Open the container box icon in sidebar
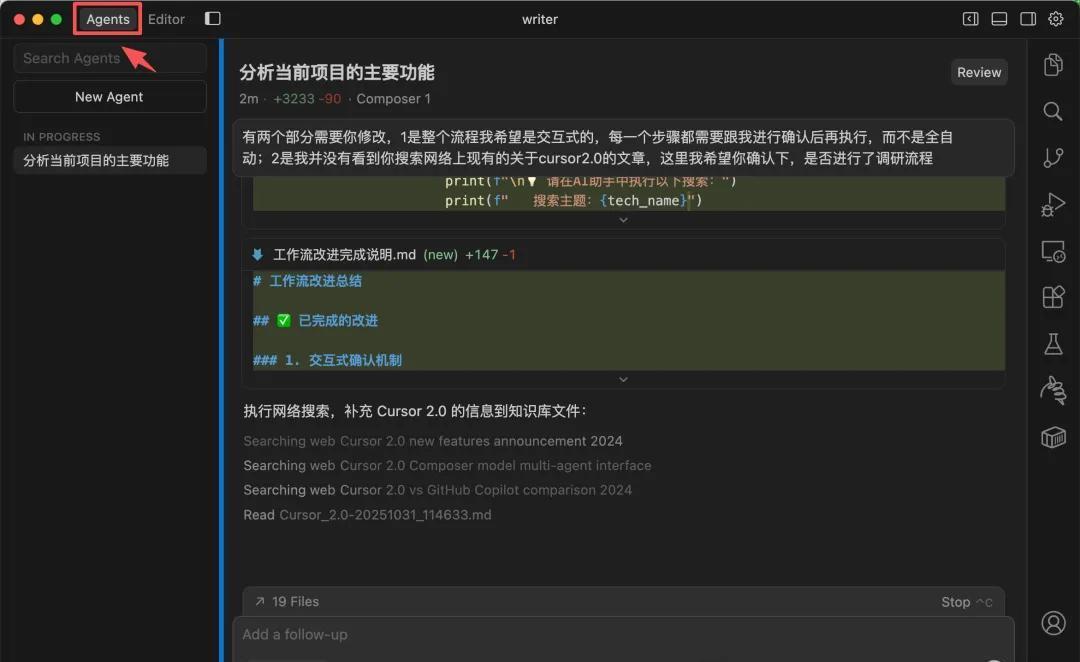The image size is (1080, 662). [1053, 437]
